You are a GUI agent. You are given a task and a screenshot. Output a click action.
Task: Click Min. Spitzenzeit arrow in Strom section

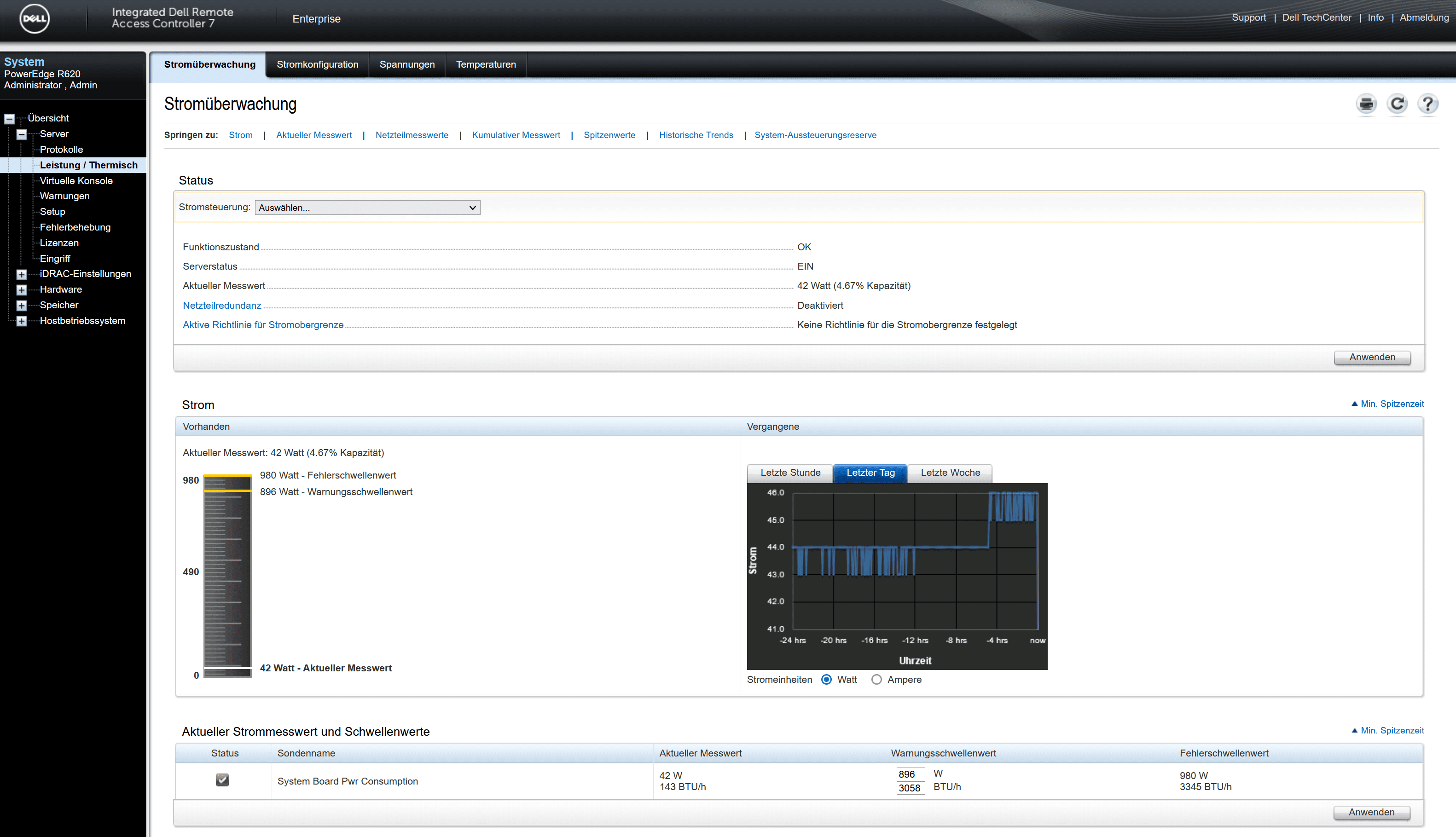point(1354,404)
